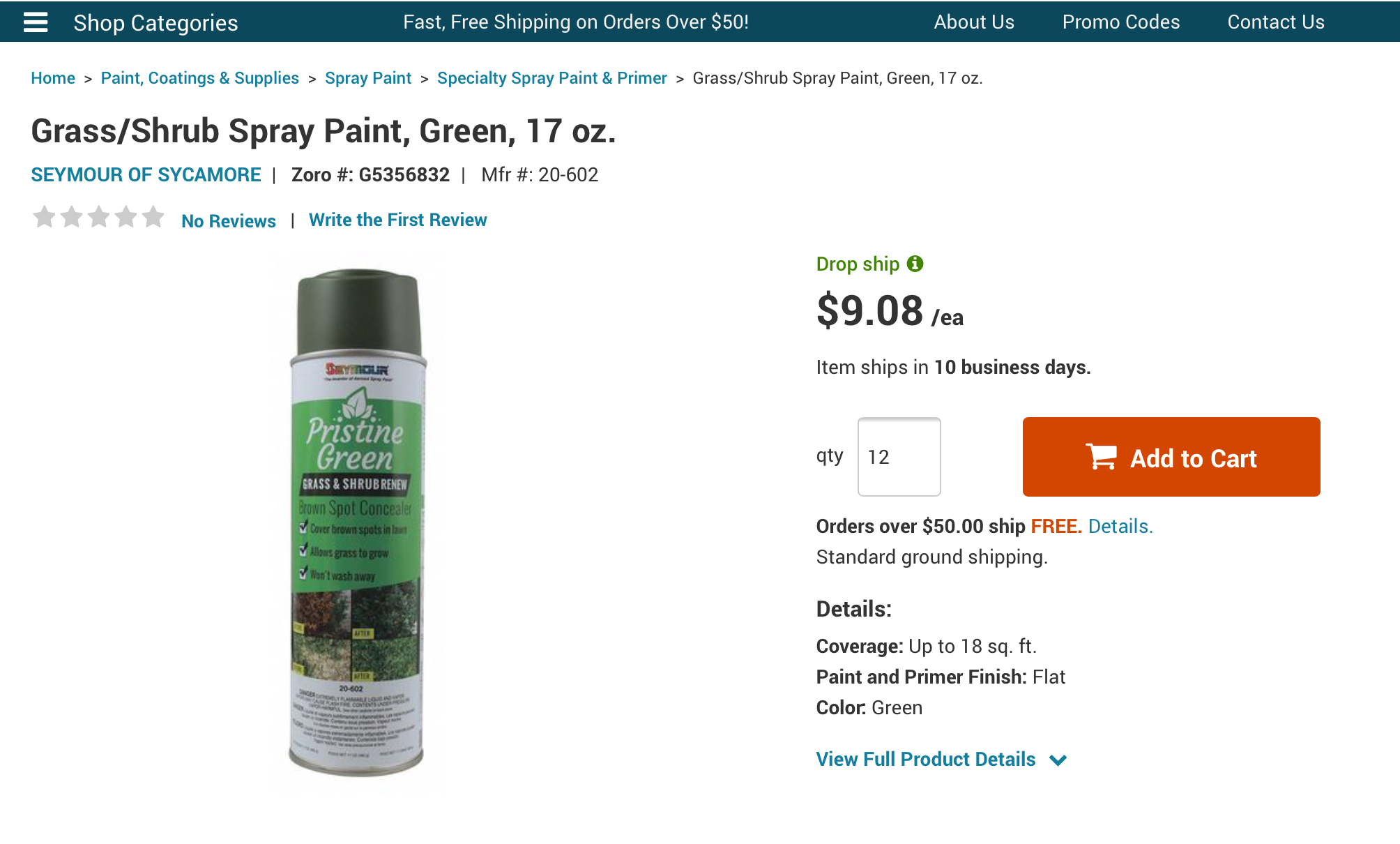Navigate to Home breadcrumb

click(x=53, y=78)
